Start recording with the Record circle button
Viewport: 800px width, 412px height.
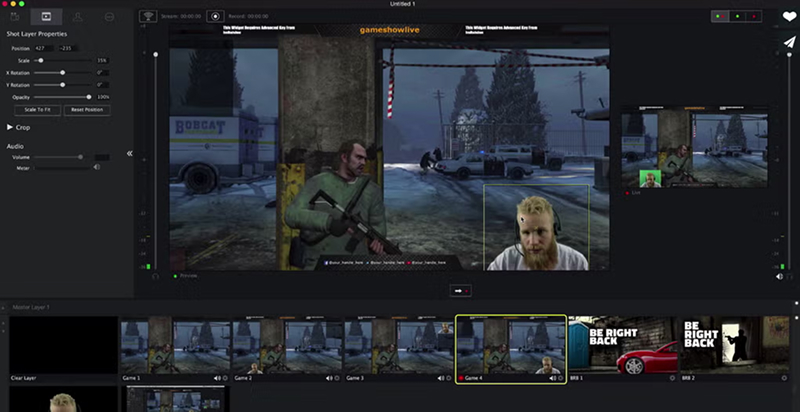click(215, 16)
